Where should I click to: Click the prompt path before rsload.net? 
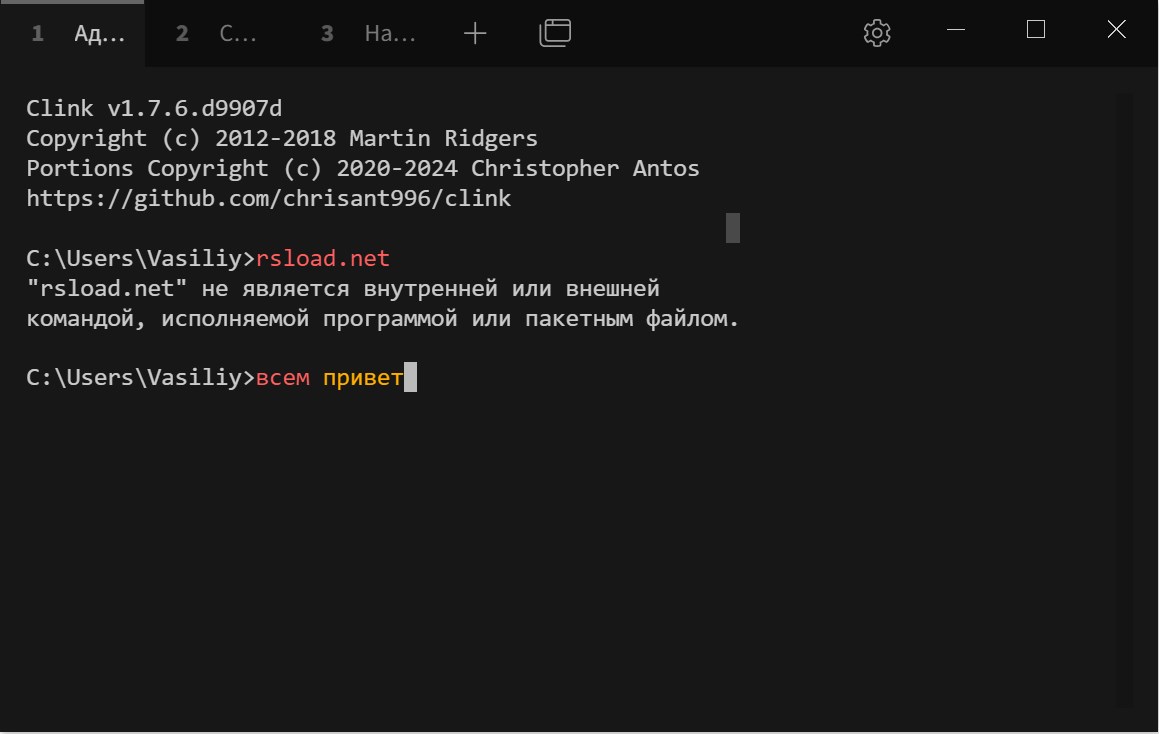(x=140, y=259)
